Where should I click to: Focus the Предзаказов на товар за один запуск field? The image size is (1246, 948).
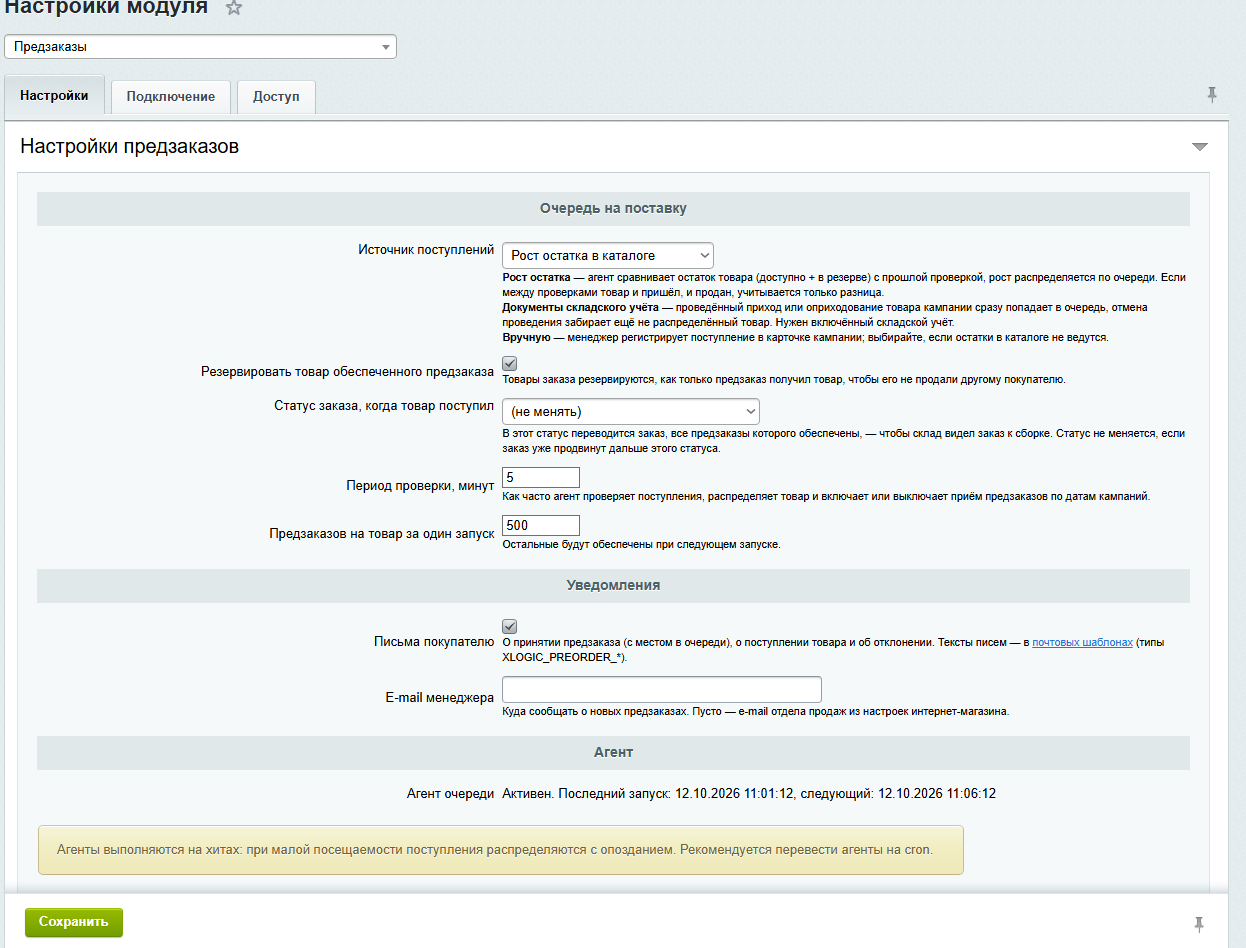pyautogui.click(x=541, y=526)
